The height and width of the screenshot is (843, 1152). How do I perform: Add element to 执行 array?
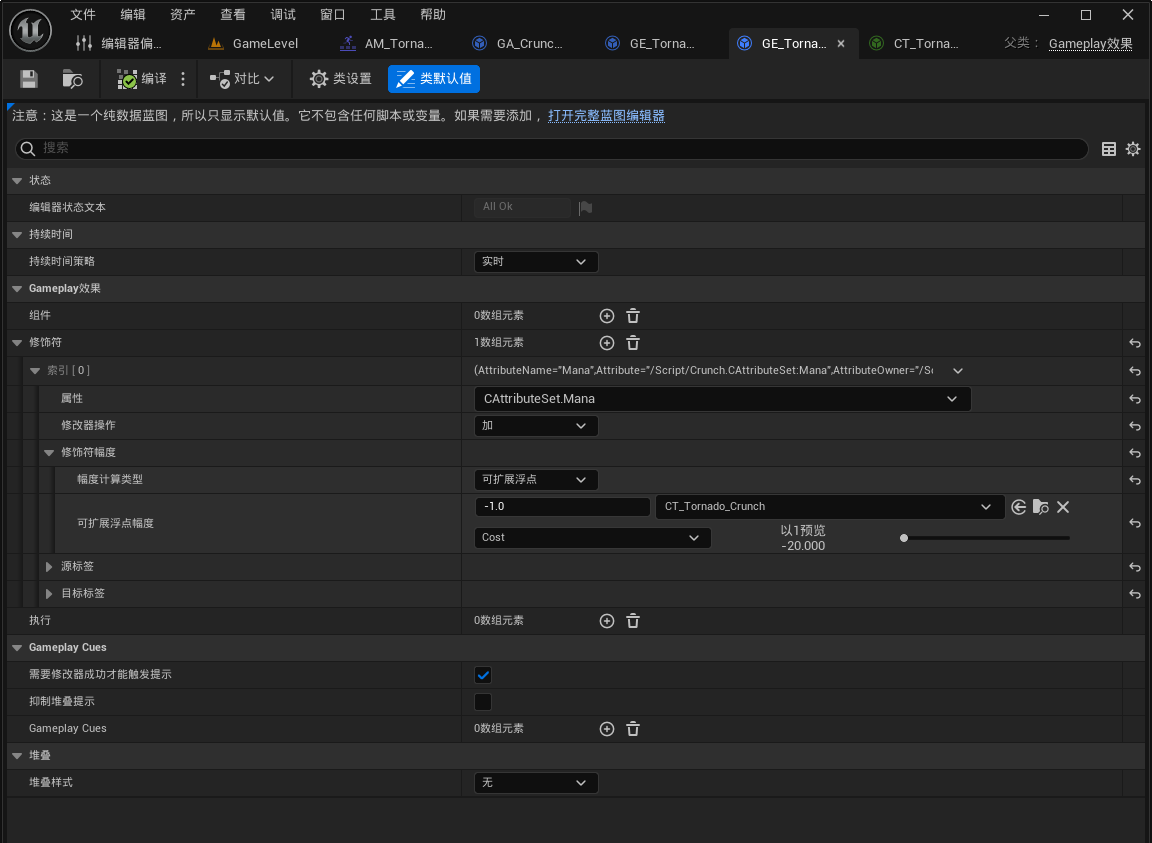(x=607, y=621)
